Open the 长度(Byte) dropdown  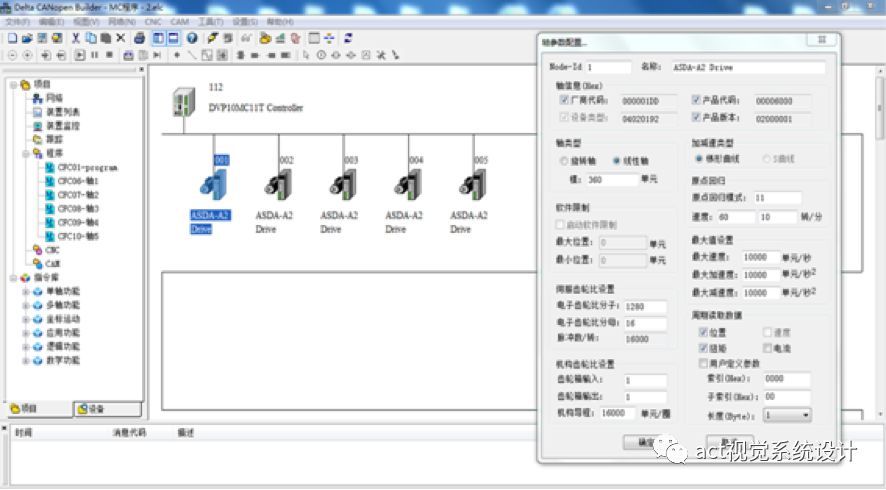coord(788,415)
